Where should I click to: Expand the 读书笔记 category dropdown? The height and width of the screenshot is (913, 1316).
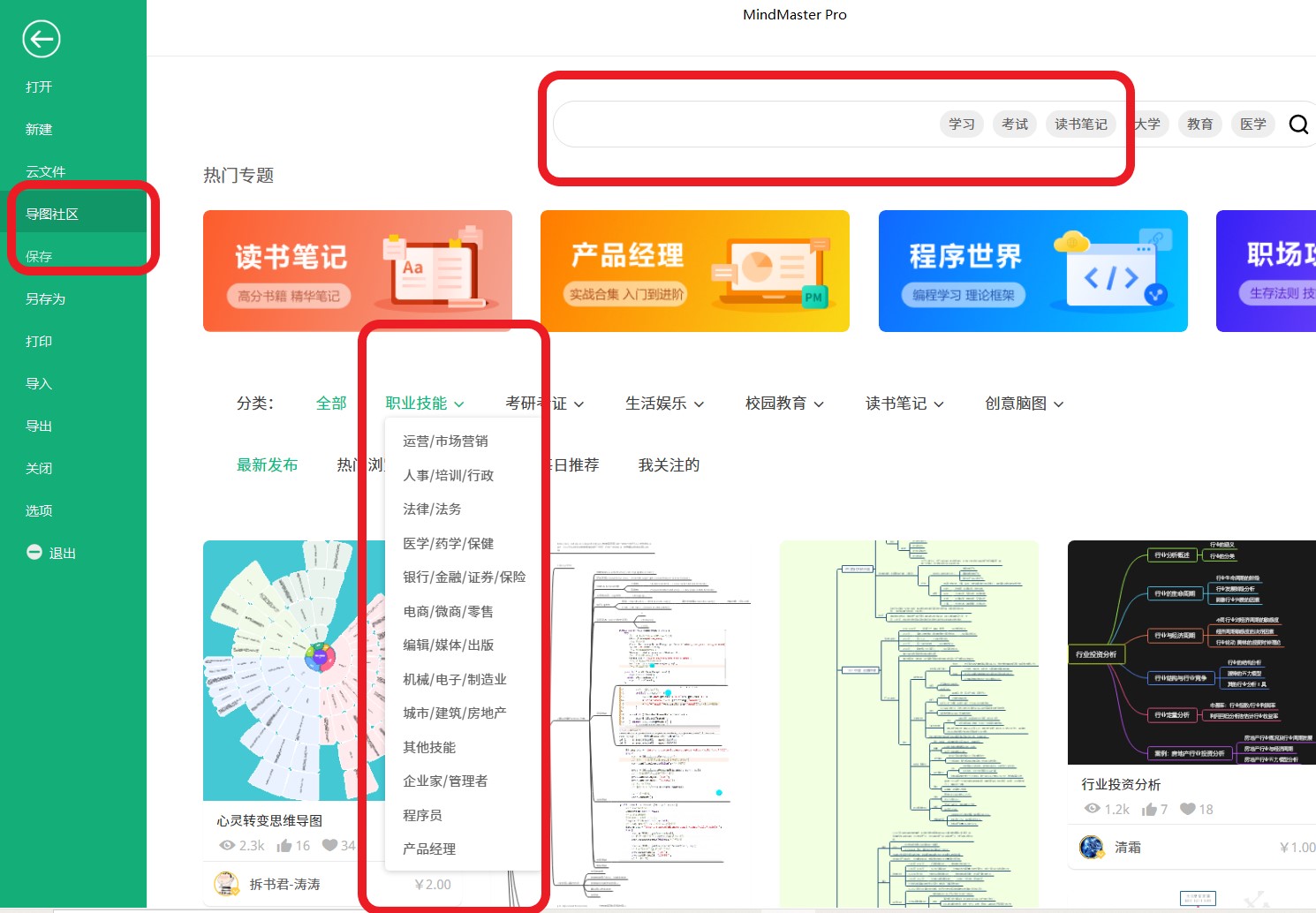[905, 404]
